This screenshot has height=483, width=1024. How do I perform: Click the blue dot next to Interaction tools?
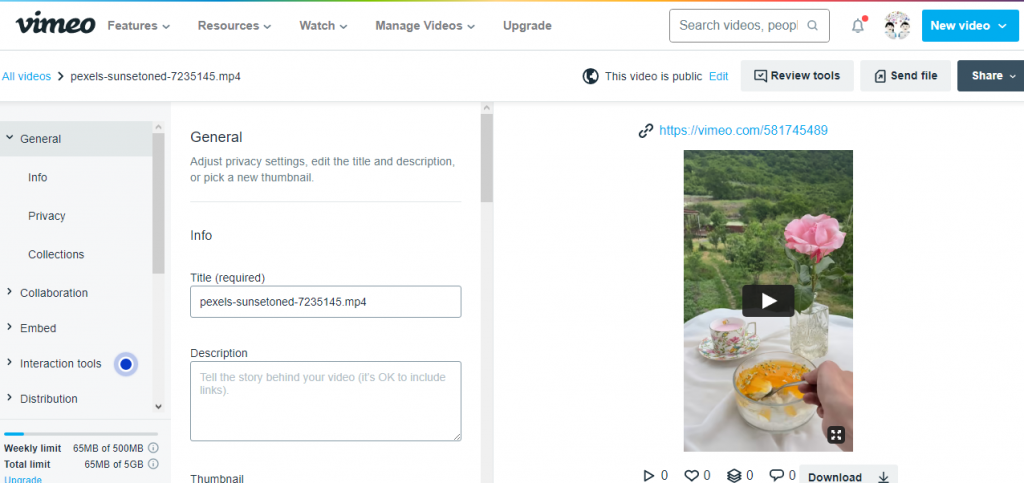126,364
